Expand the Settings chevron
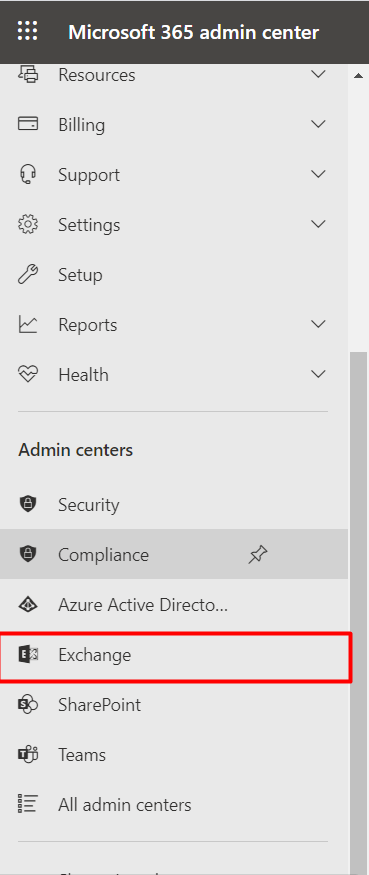Viewport: 369px width, 875px height. click(318, 224)
